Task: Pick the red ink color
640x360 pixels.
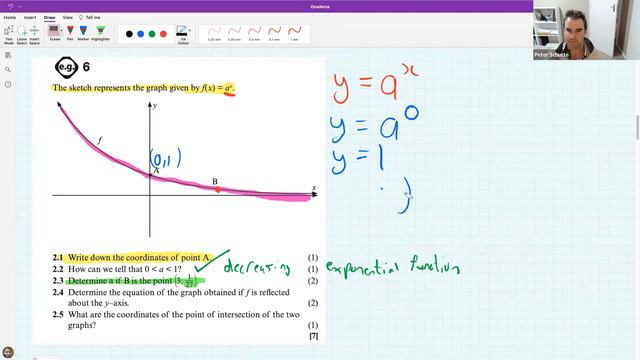Action: (163, 34)
